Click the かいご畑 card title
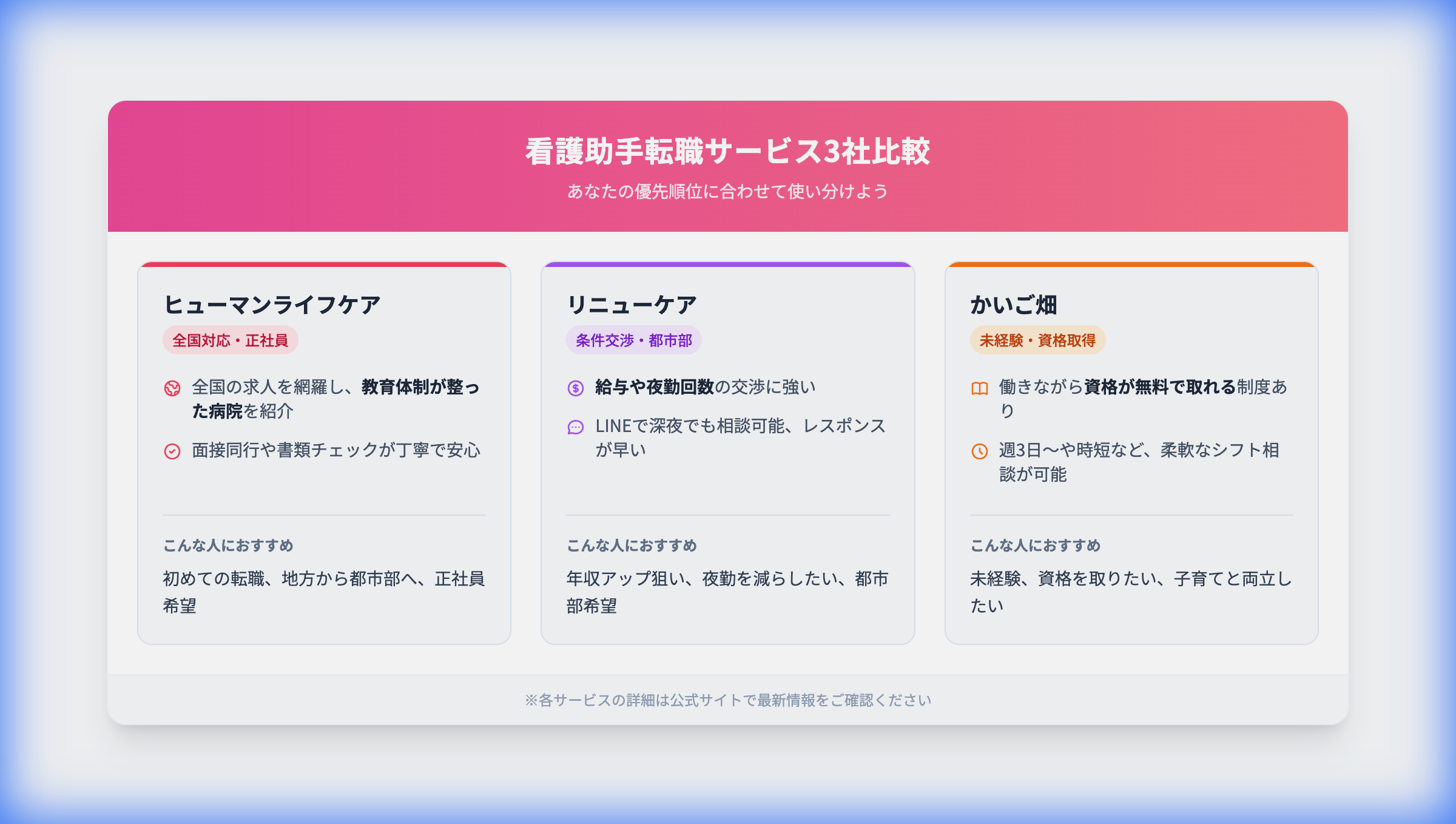The height and width of the screenshot is (824, 1456). [1014, 305]
